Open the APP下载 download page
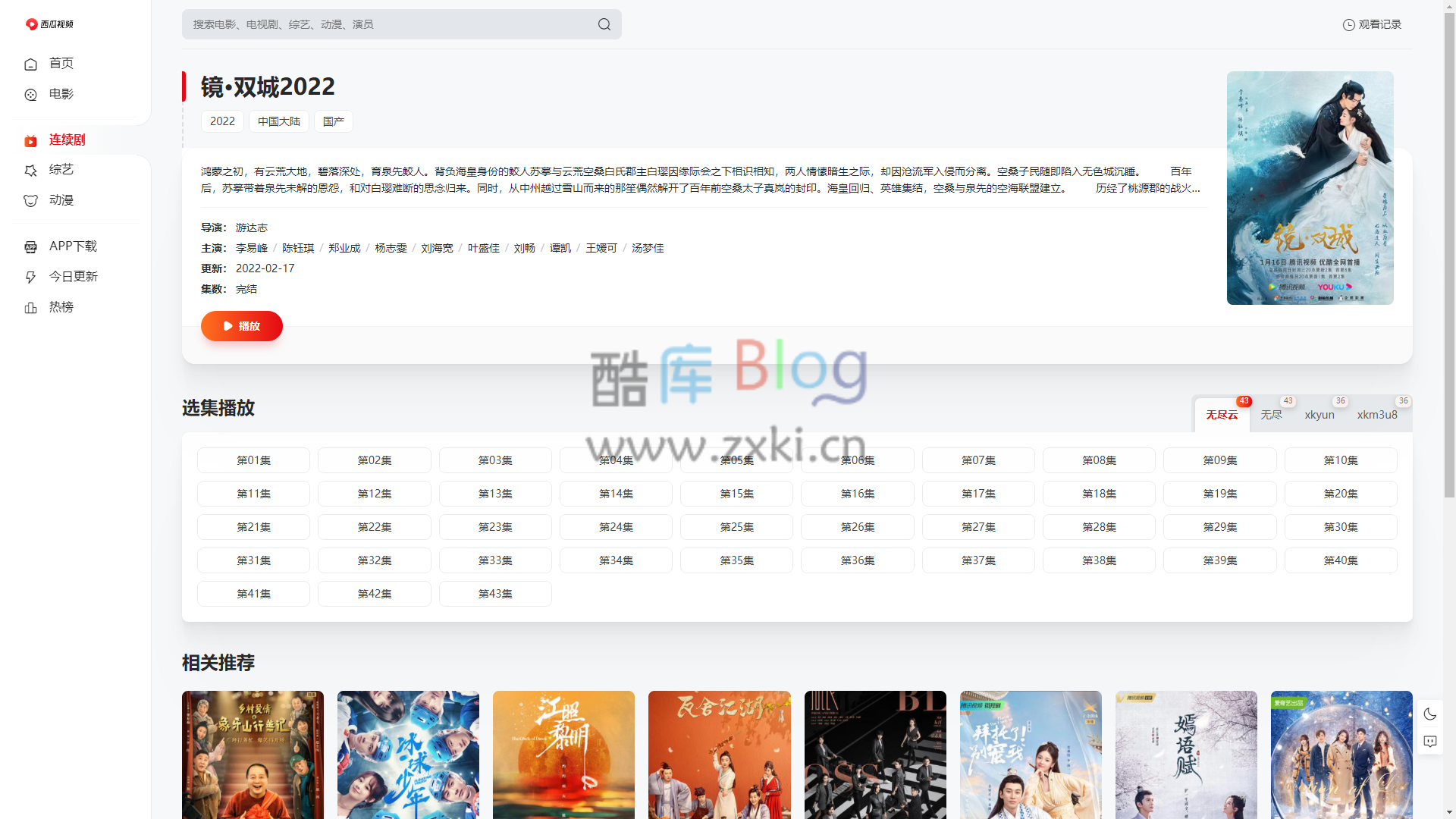This screenshot has width=1456, height=819. 73,246
